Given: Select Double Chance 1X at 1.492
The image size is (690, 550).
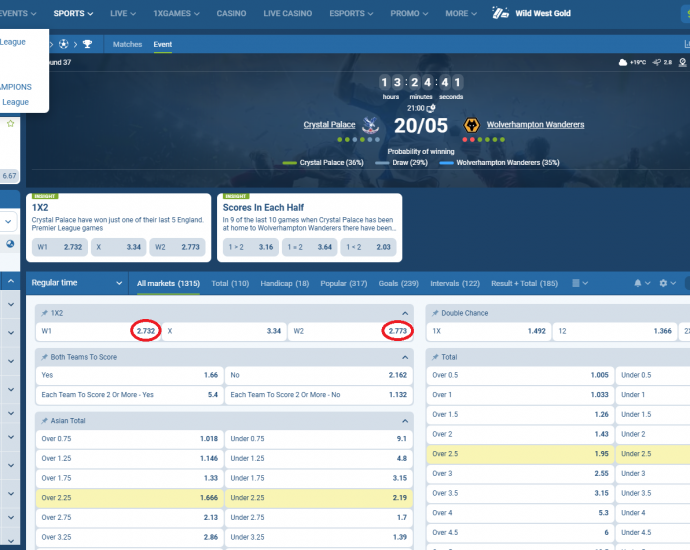Looking at the screenshot, I should pos(488,331).
